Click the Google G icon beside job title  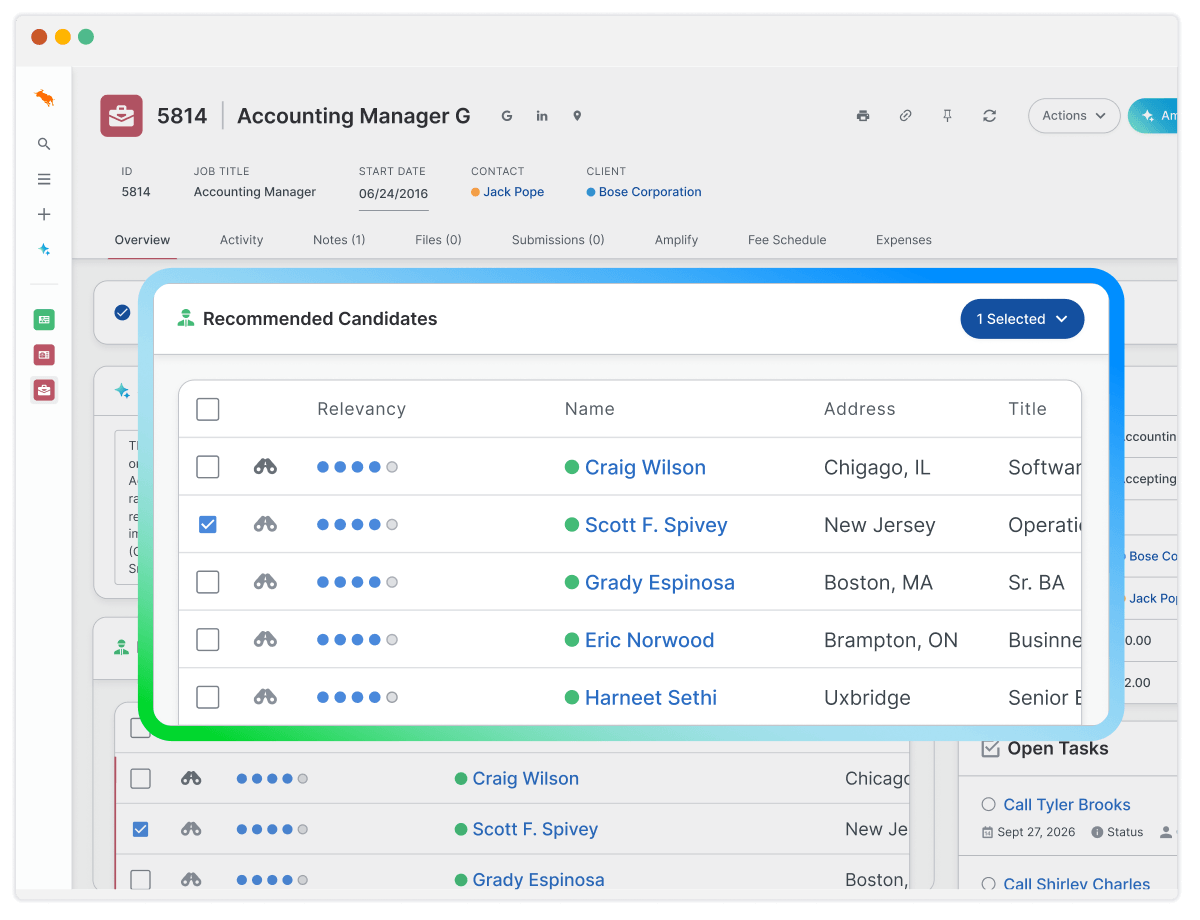[x=507, y=116]
